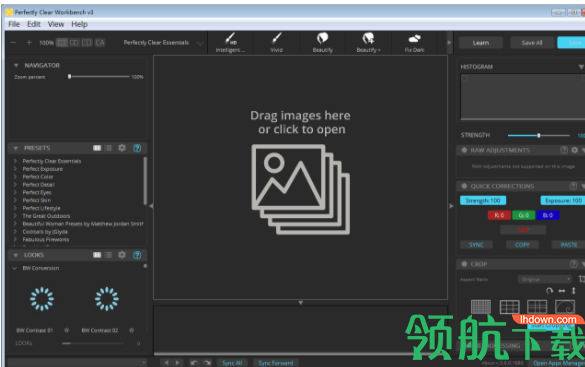Select the BW Contrast 01 look thumbnail
The image size is (585, 367).
click(x=42, y=299)
